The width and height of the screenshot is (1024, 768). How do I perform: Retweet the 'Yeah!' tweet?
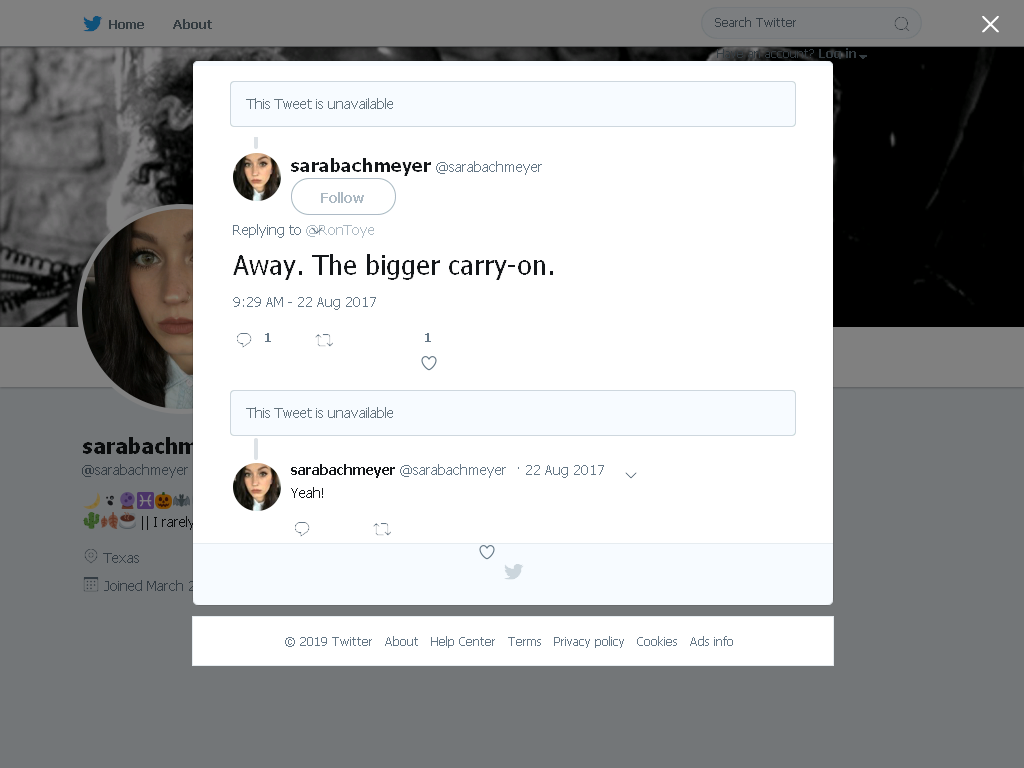pyautogui.click(x=382, y=529)
